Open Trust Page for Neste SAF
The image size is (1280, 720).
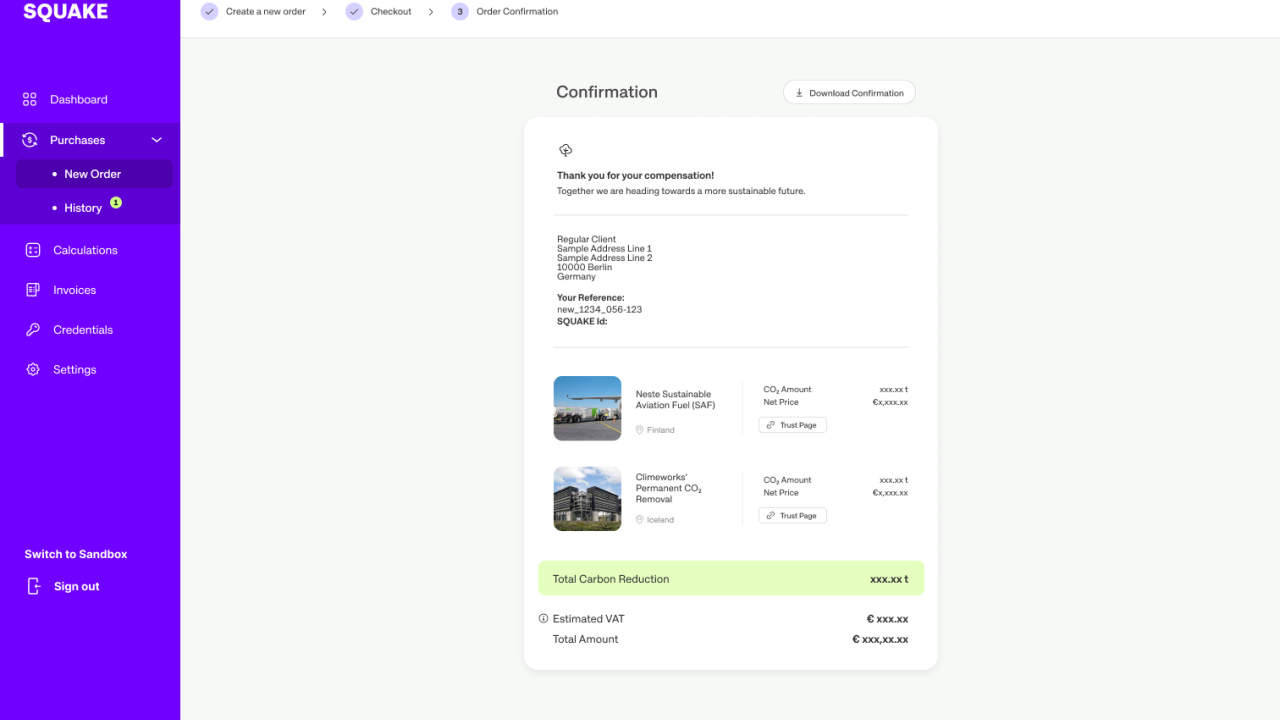[792, 425]
